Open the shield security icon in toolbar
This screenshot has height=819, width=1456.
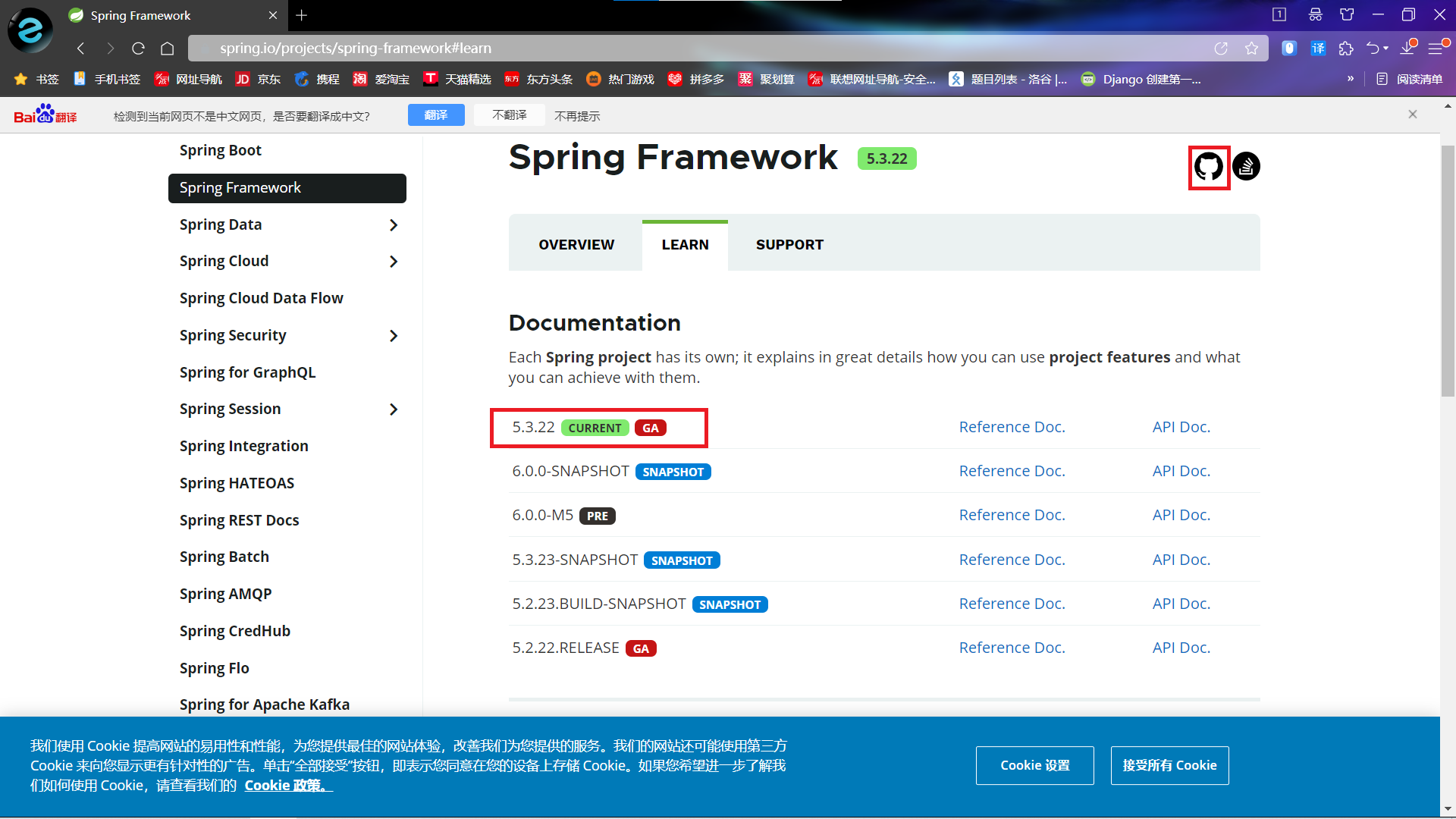(1289, 49)
